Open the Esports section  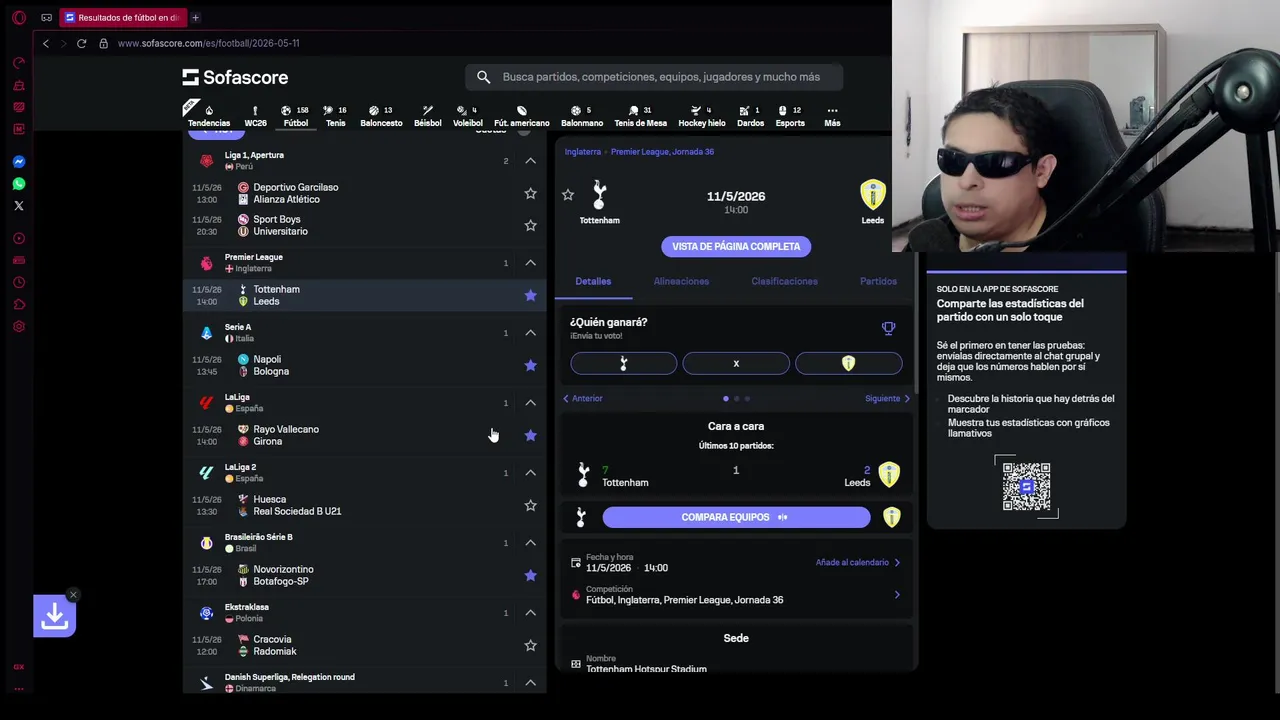[790, 116]
